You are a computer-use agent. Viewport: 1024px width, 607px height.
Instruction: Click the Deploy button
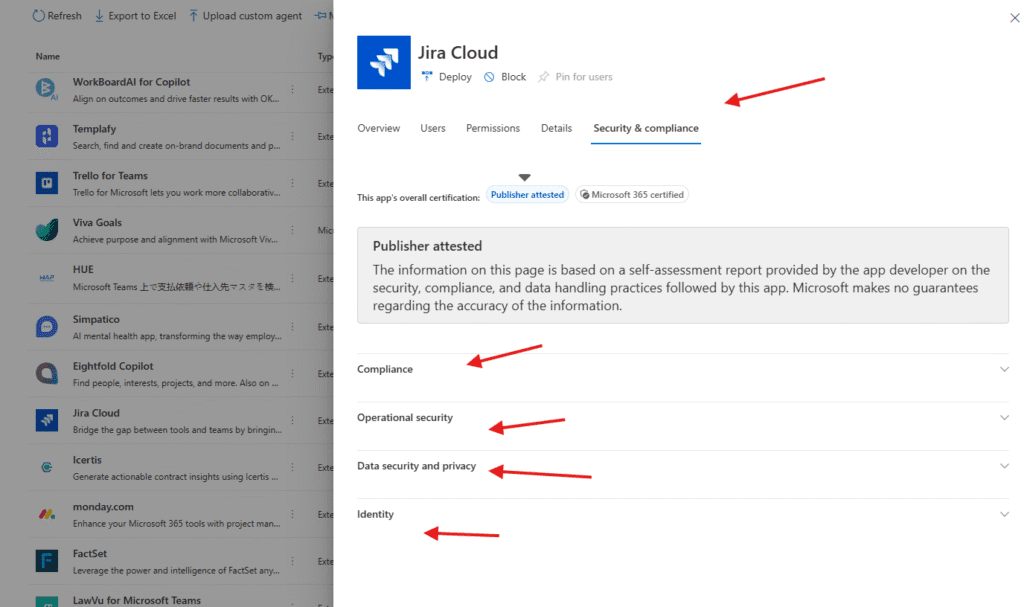[x=446, y=77]
